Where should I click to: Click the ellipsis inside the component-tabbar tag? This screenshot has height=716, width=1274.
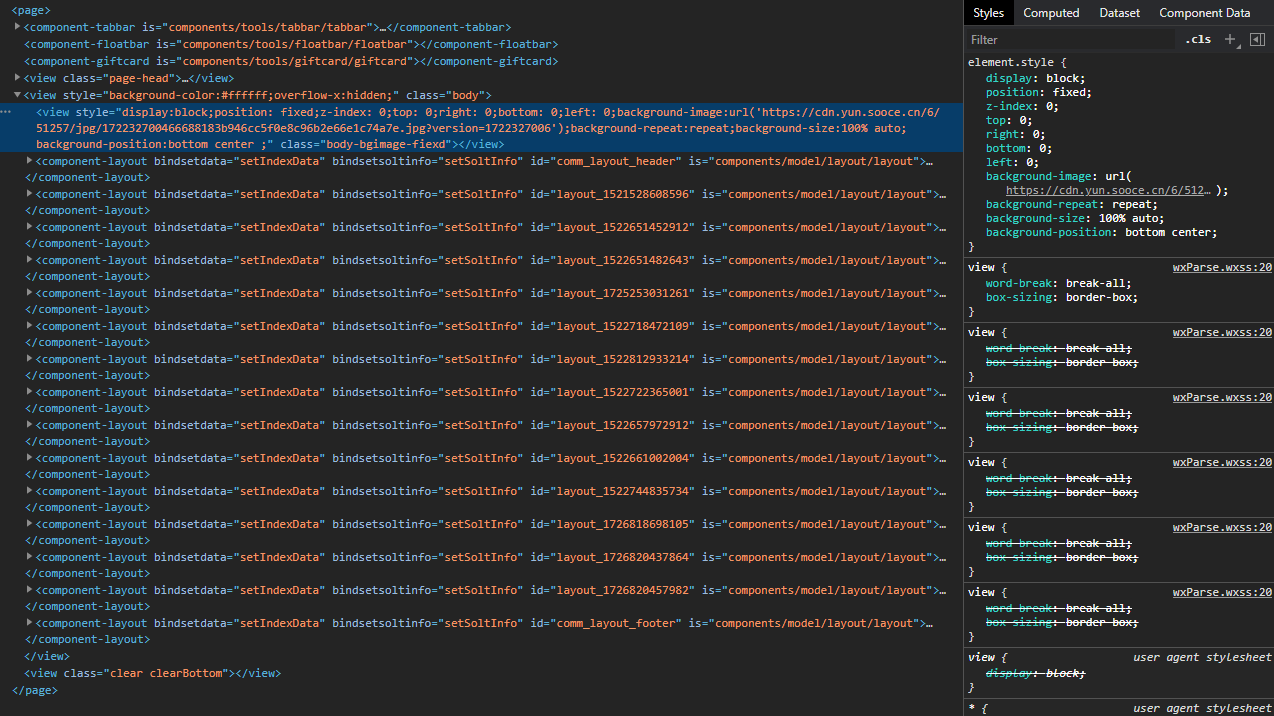[382, 27]
